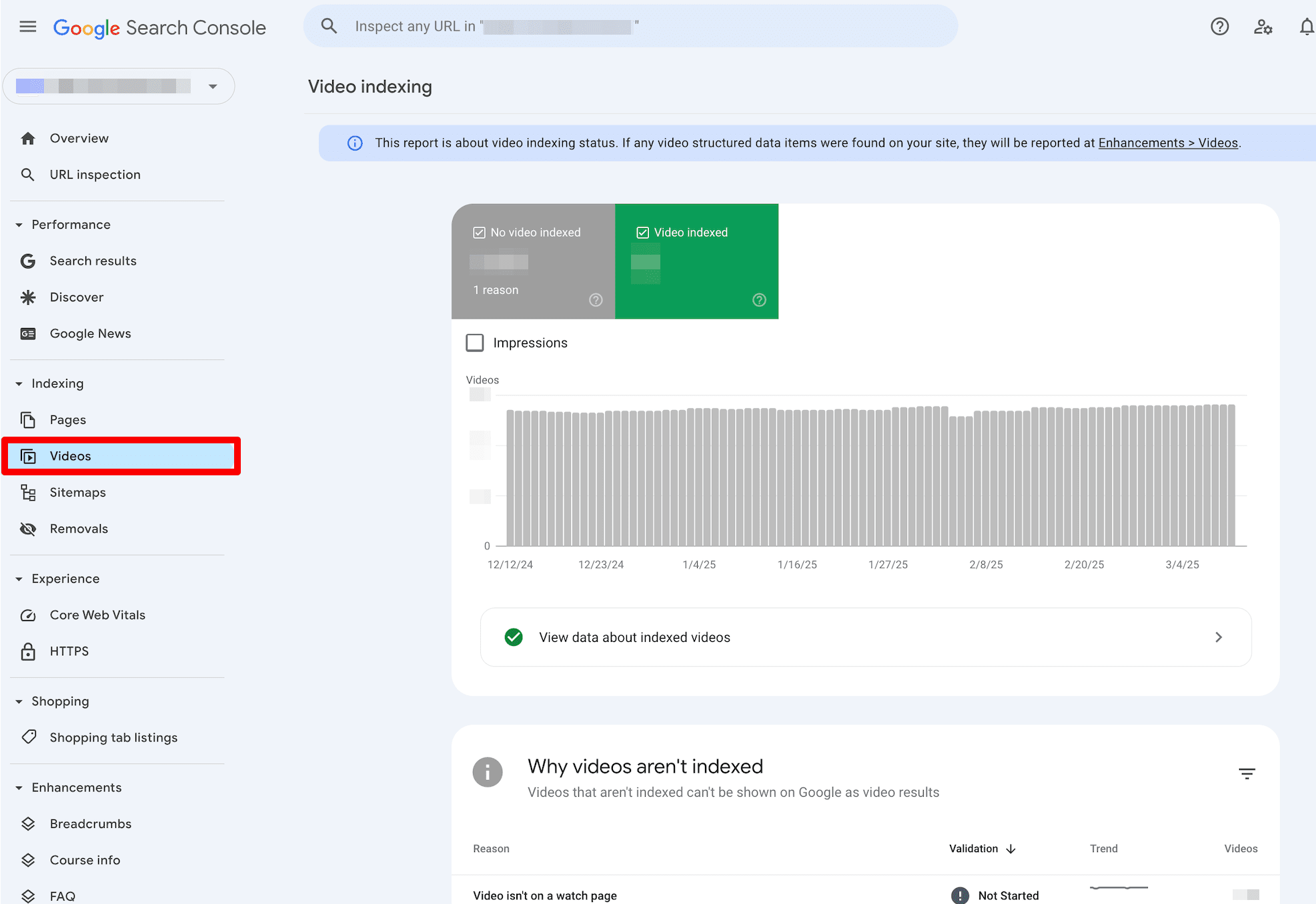
Task: Open the Core Web Vitals report
Action: point(97,615)
